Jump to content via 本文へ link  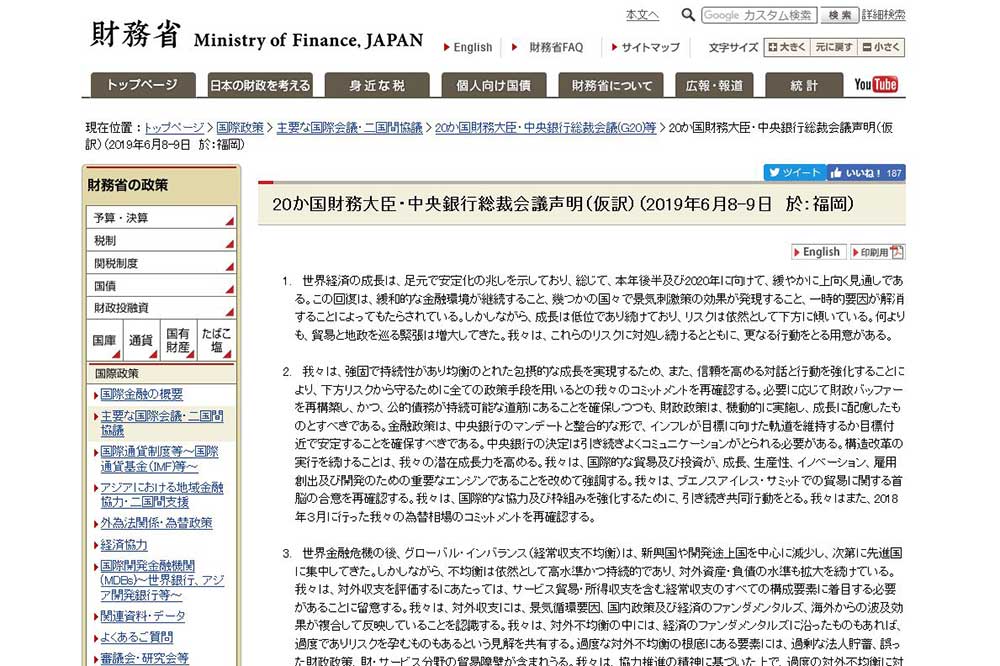(642, 15)
